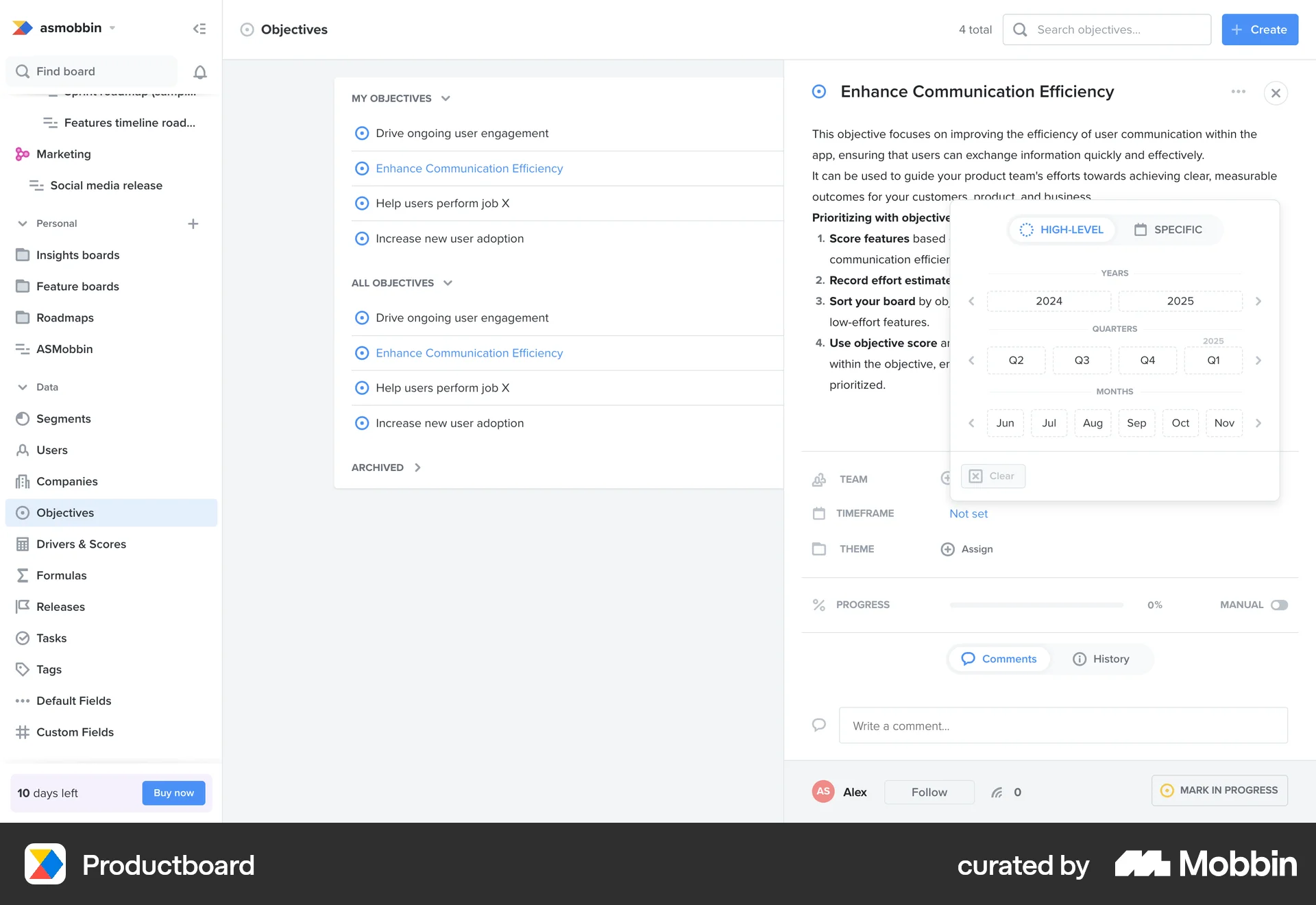Click the Create button
This screenshot has width=1316, height=905.
1260,29
